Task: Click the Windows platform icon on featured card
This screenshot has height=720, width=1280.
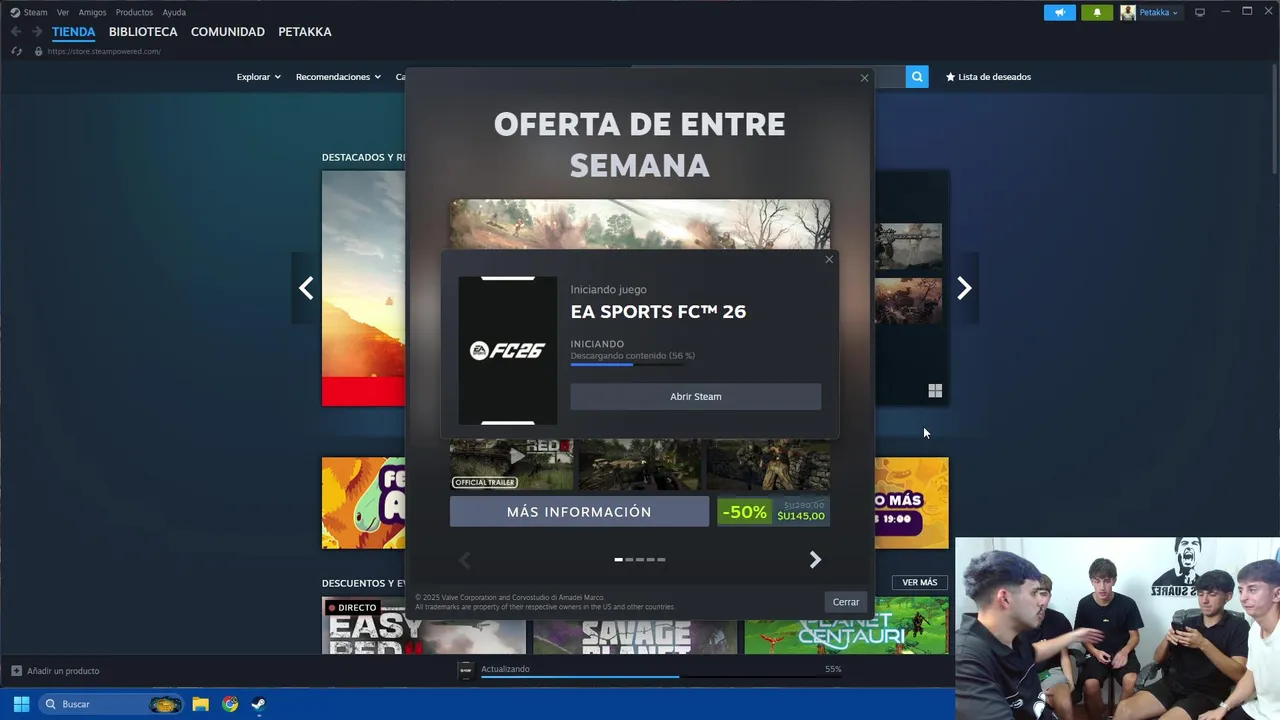Action: (935, 391)
